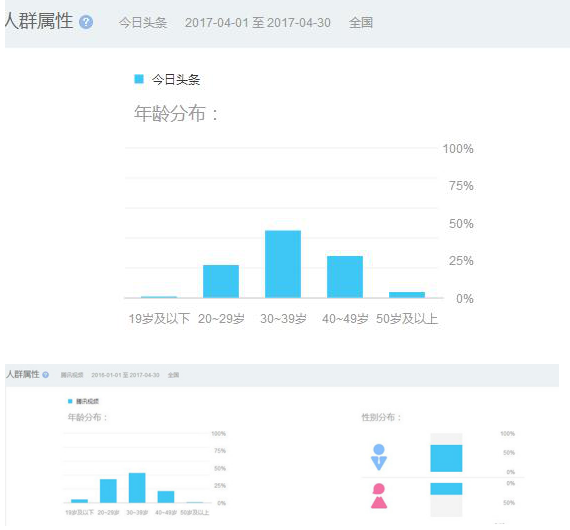The height and width of the screenshot is (530, 570).
Task: Click the 19岁及以下 axis label in top chart
Action: pos(159,319)
